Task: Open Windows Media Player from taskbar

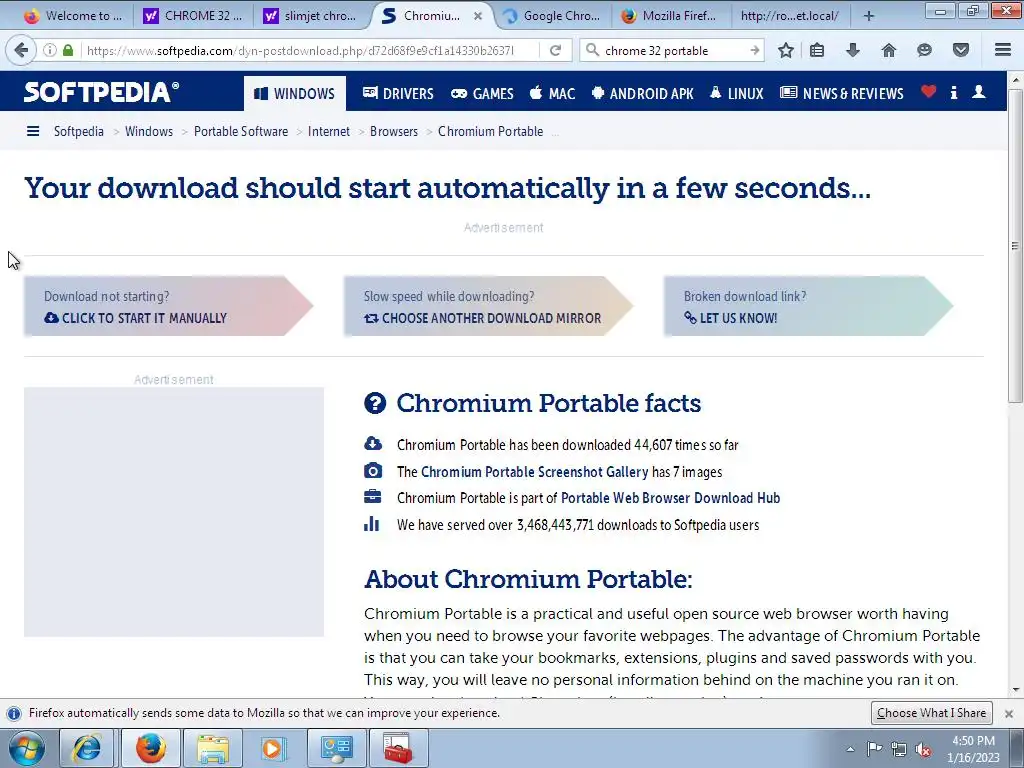Action: point(273,748)
